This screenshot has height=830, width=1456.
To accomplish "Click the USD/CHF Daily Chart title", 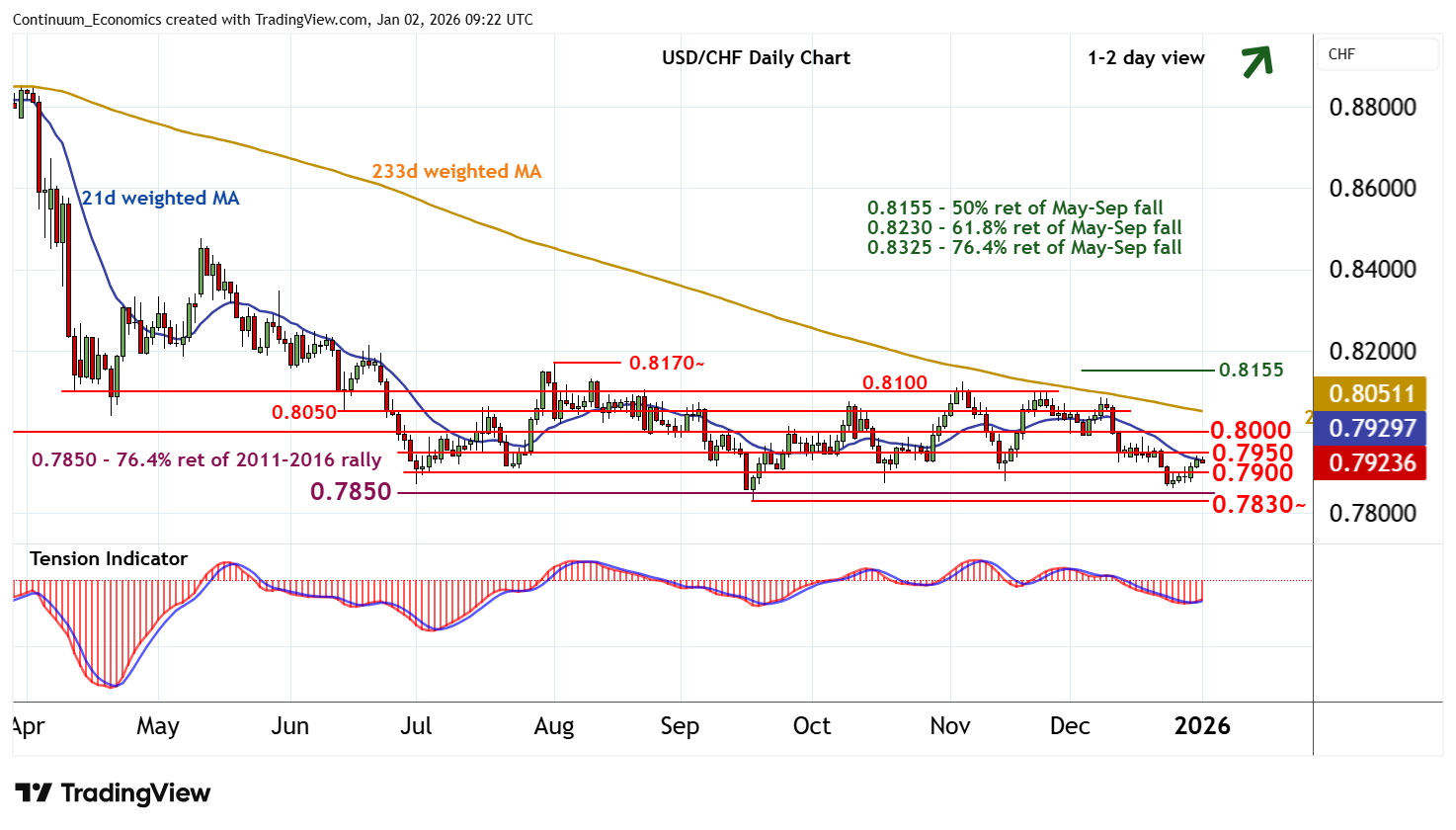I will (x=756, y=57).
